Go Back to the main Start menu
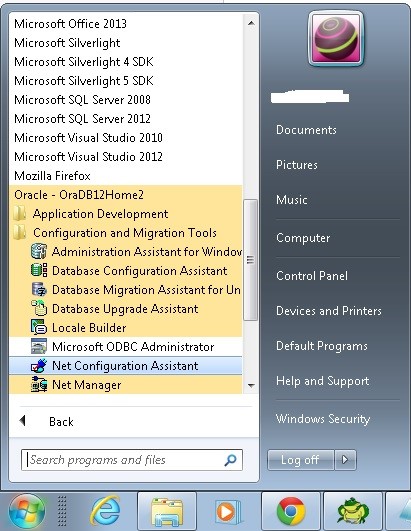411x531 pixels. click(x=61, y=421)
